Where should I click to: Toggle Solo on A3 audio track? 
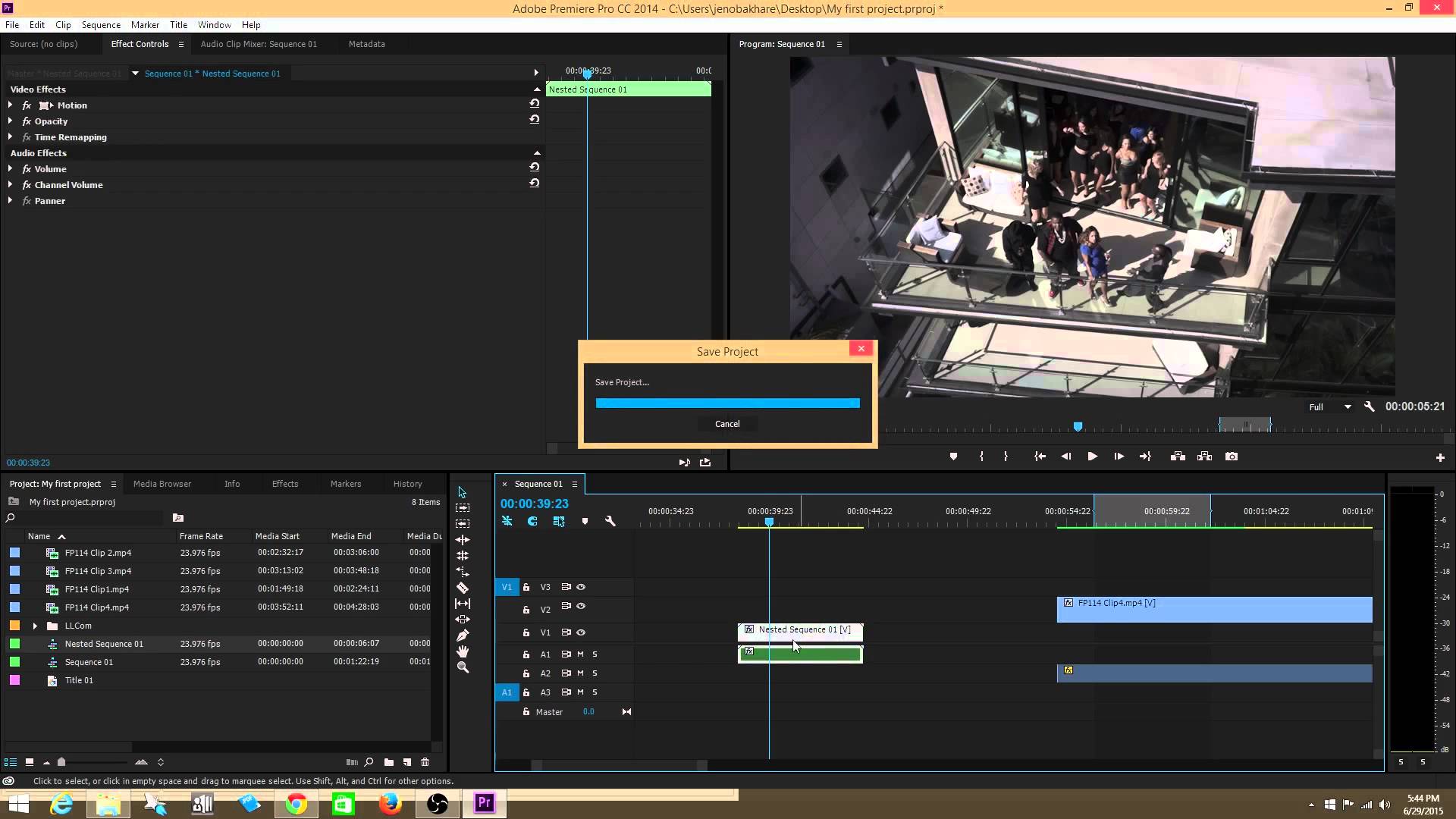click(594, 692)
